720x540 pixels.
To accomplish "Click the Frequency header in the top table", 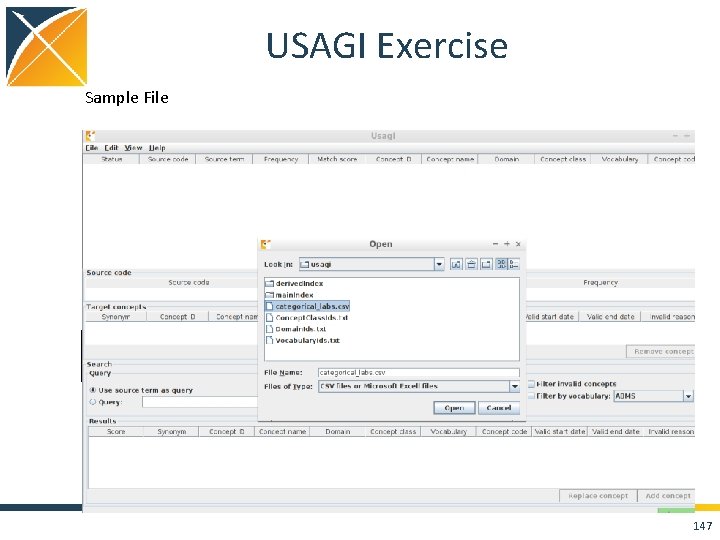I will [x=281, y=159].
